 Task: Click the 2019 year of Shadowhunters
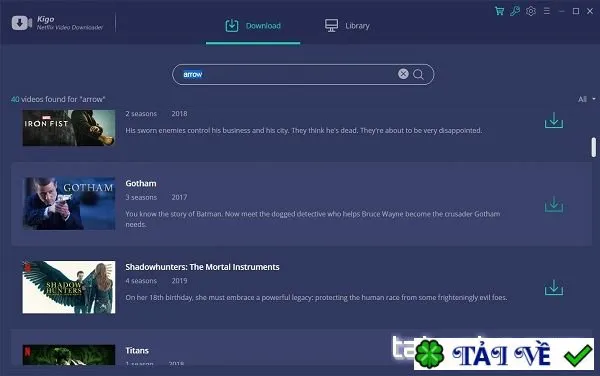coord(179,281)
